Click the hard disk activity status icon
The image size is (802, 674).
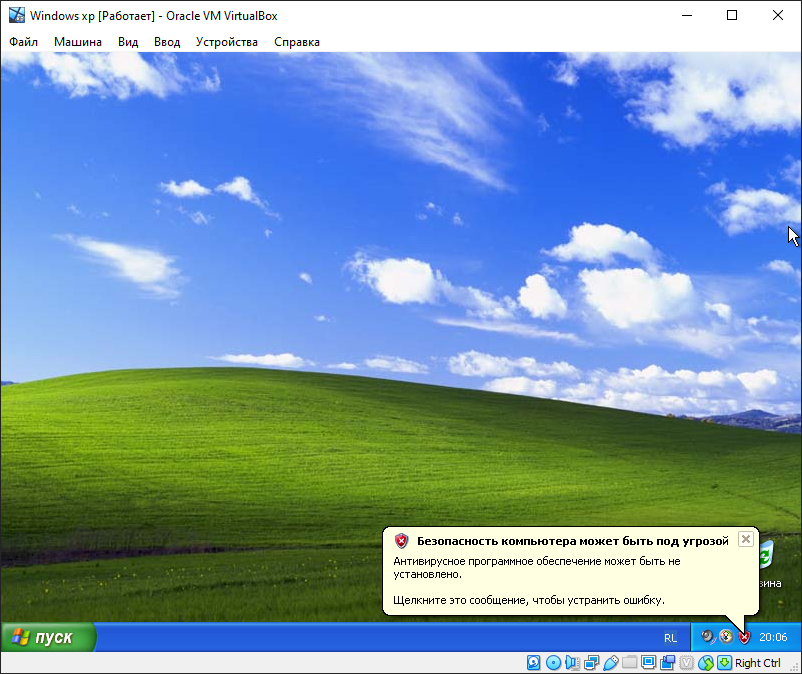[x=533, y=663]
